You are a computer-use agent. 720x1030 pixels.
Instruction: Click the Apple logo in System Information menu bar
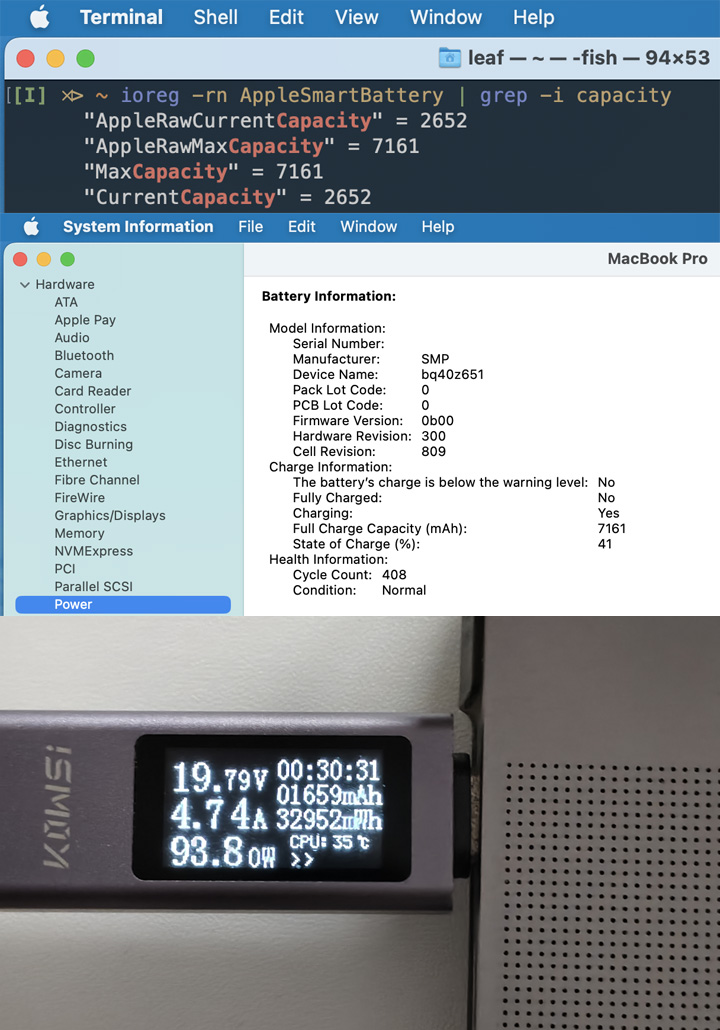point(31,227)
